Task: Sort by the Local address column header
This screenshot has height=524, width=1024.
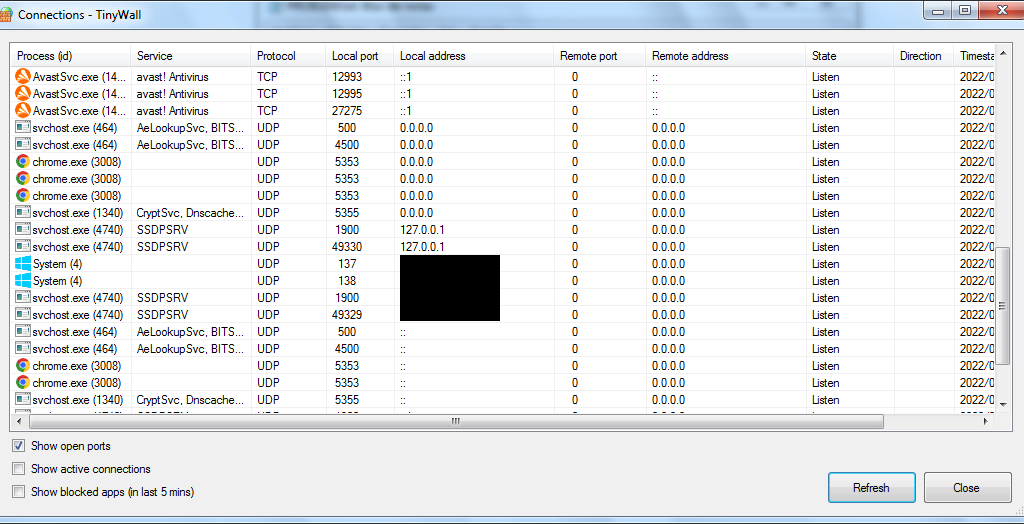Action: tap(474, 56)
